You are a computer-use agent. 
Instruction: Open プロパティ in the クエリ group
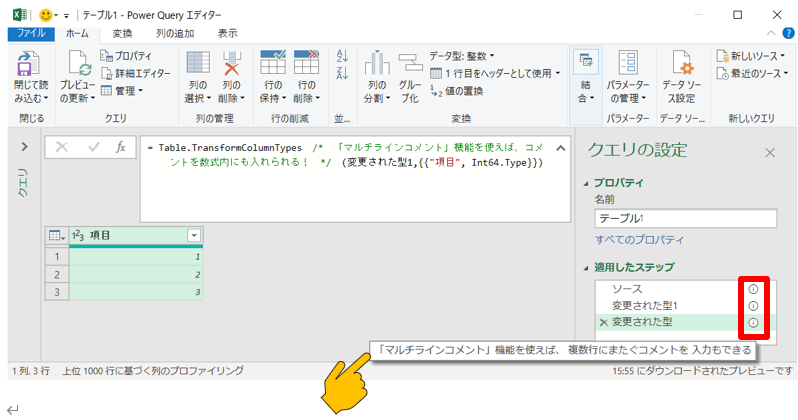pos(126,56)
